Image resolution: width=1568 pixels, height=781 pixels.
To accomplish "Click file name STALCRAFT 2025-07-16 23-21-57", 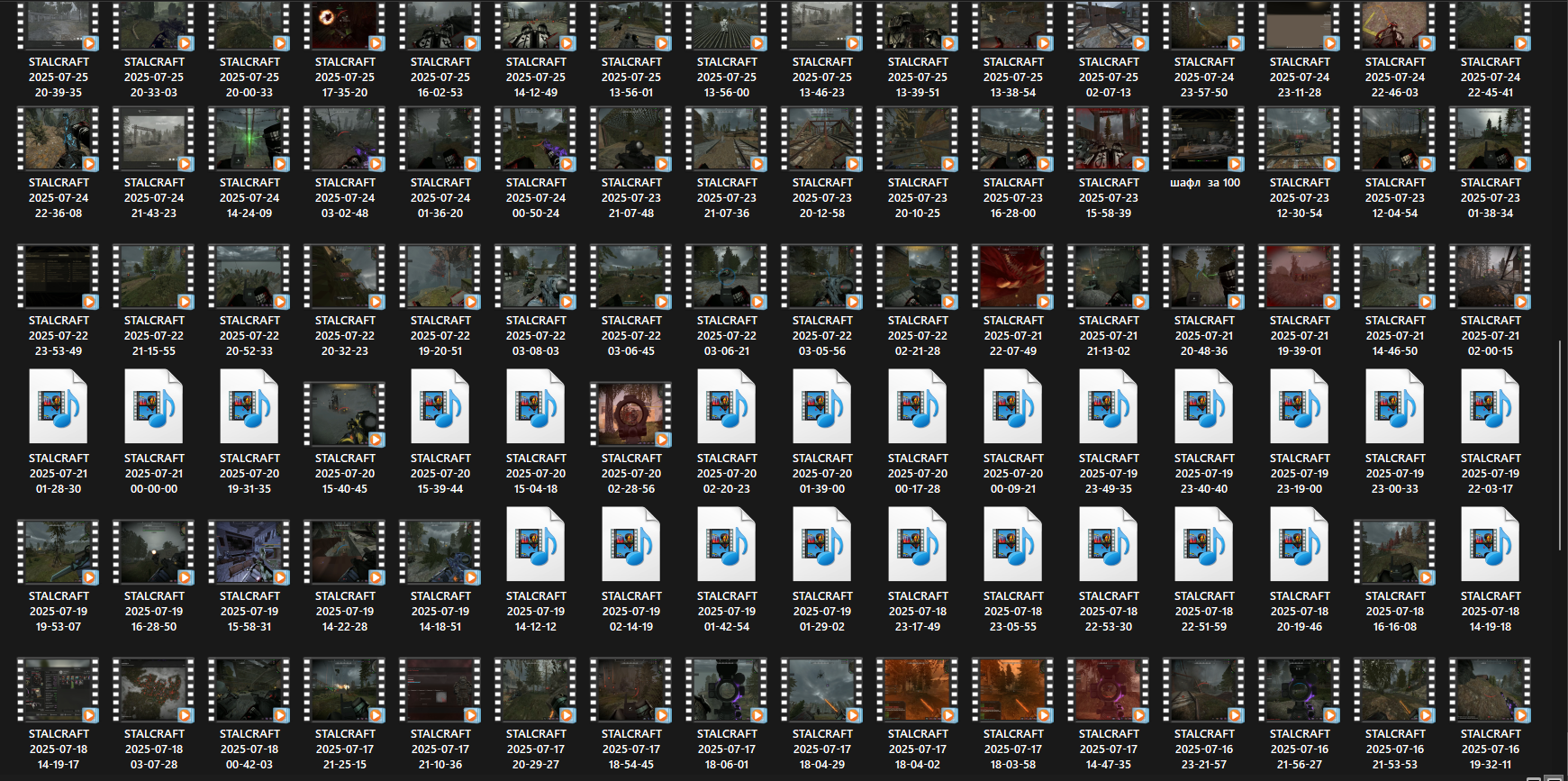I will (1204, 749).
